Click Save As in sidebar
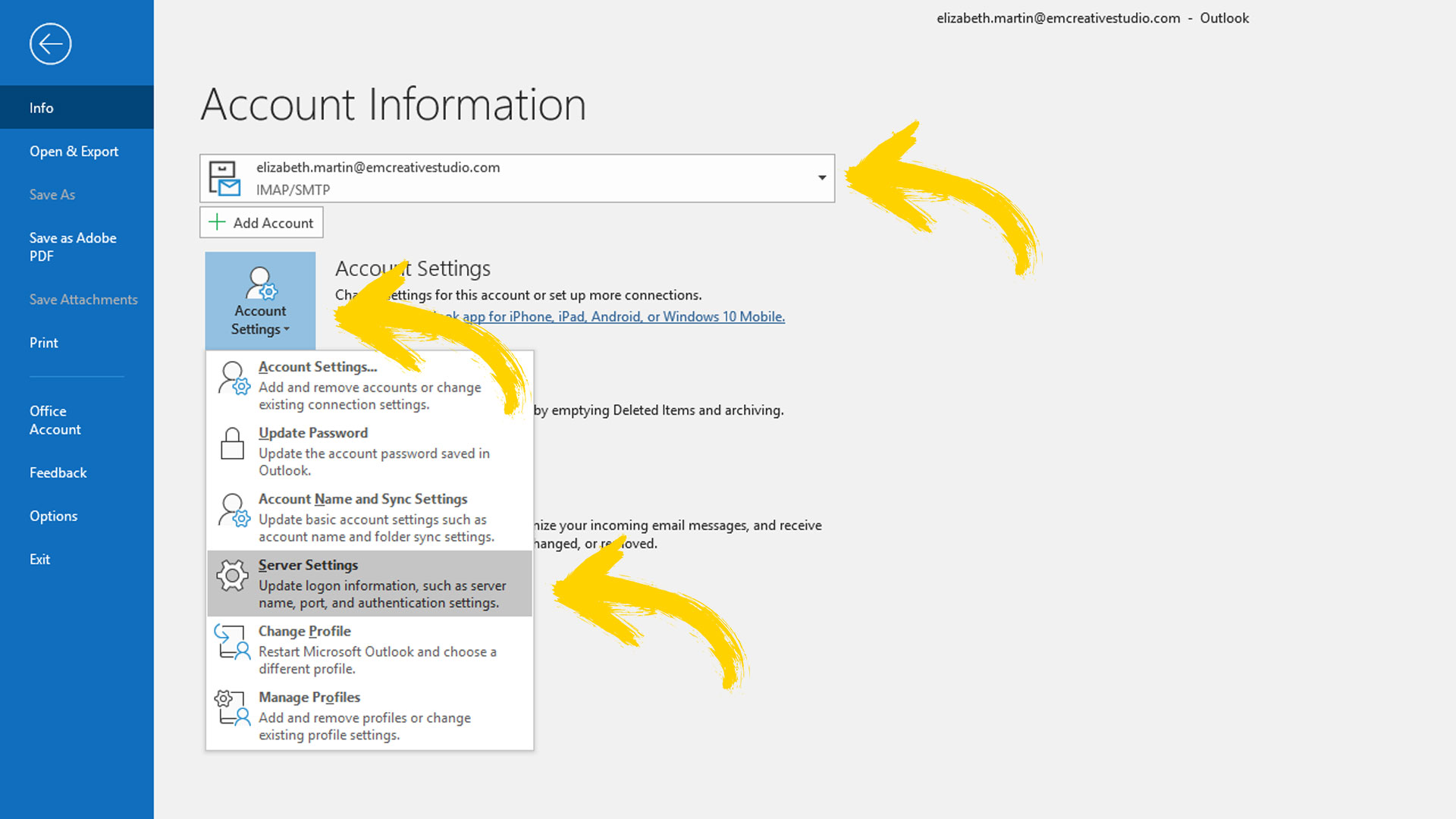Image resolution: width=1456 pixels, height=819 pixels. coord(77,194)
